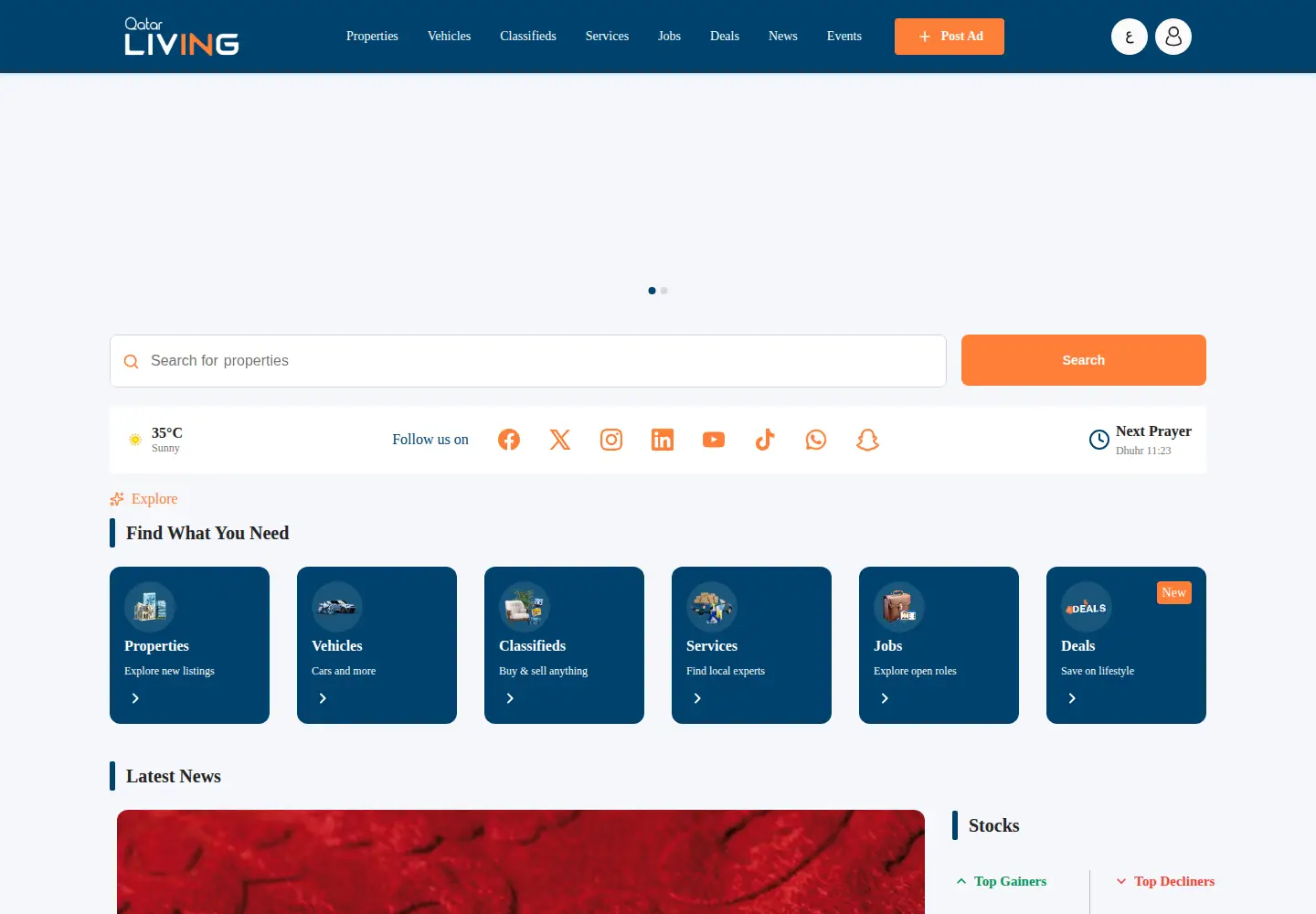The width and height of the screenshot is (1316, 914).
Task: Click the Deals card logo icon
Action: click(x=1087, y=607)
